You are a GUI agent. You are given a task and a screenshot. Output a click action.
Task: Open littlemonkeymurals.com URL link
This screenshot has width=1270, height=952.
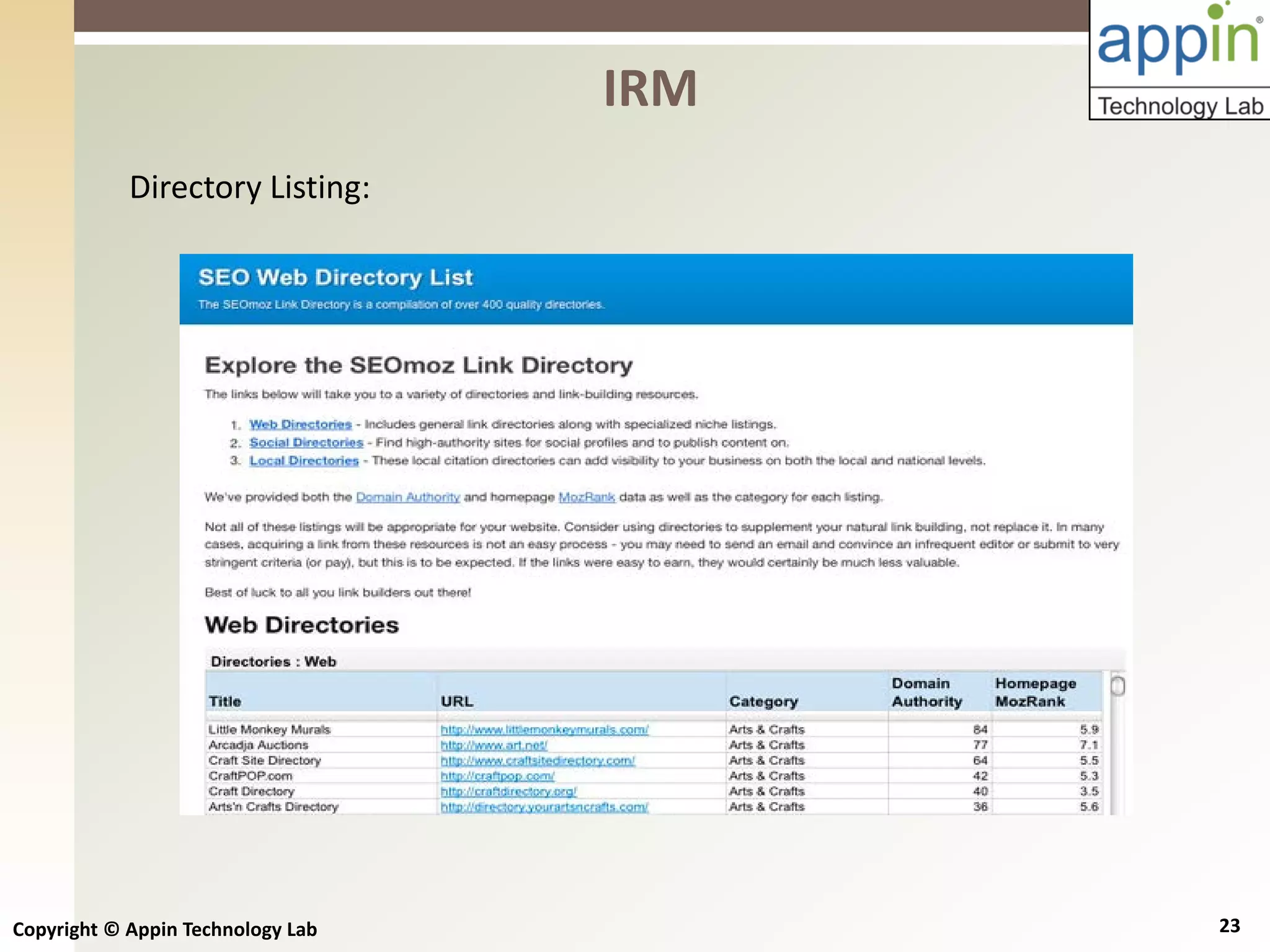[544, 729]
